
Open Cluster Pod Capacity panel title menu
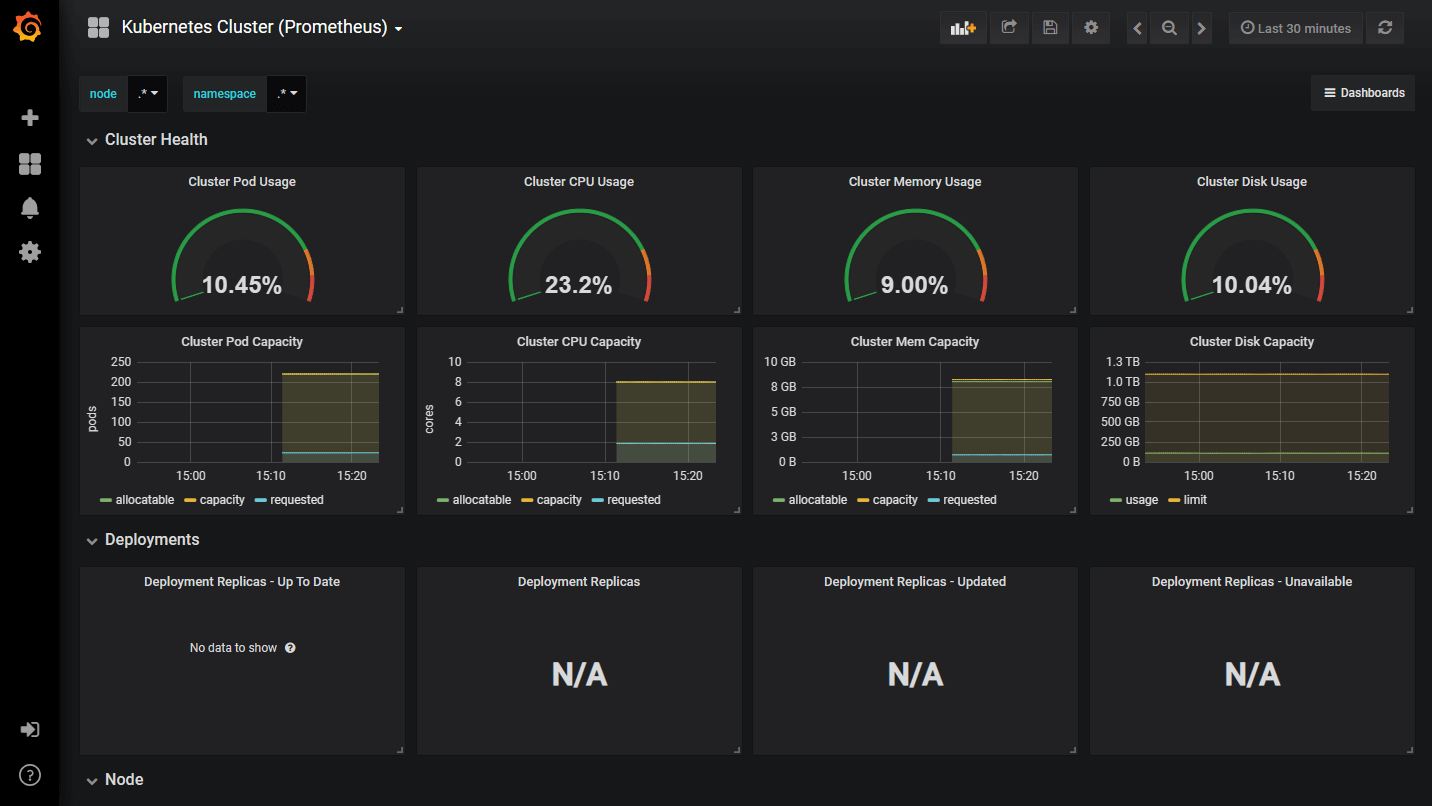coord(242,342)
